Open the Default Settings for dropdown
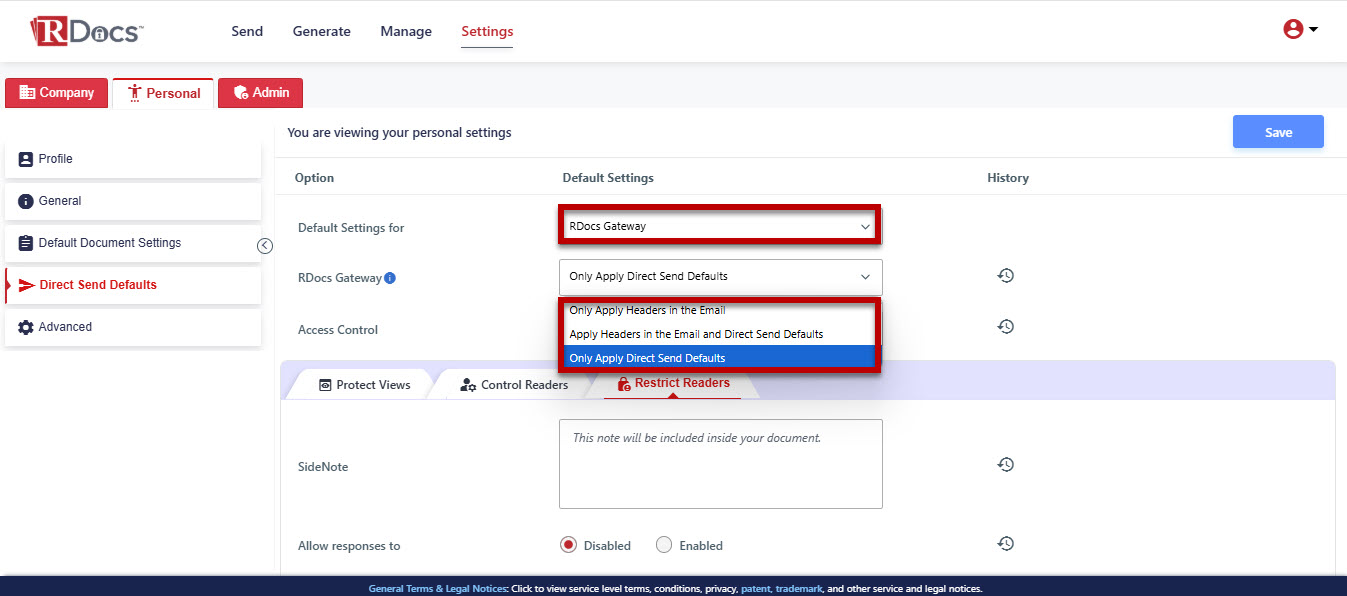 pyautogui.click(x=719, y=226)
